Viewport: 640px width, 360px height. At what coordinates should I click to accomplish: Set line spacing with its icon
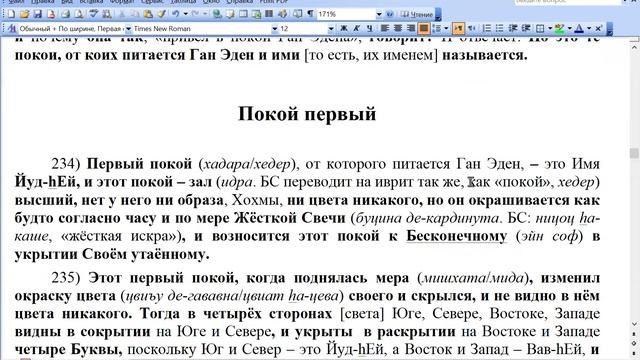(x=436, y=29)
